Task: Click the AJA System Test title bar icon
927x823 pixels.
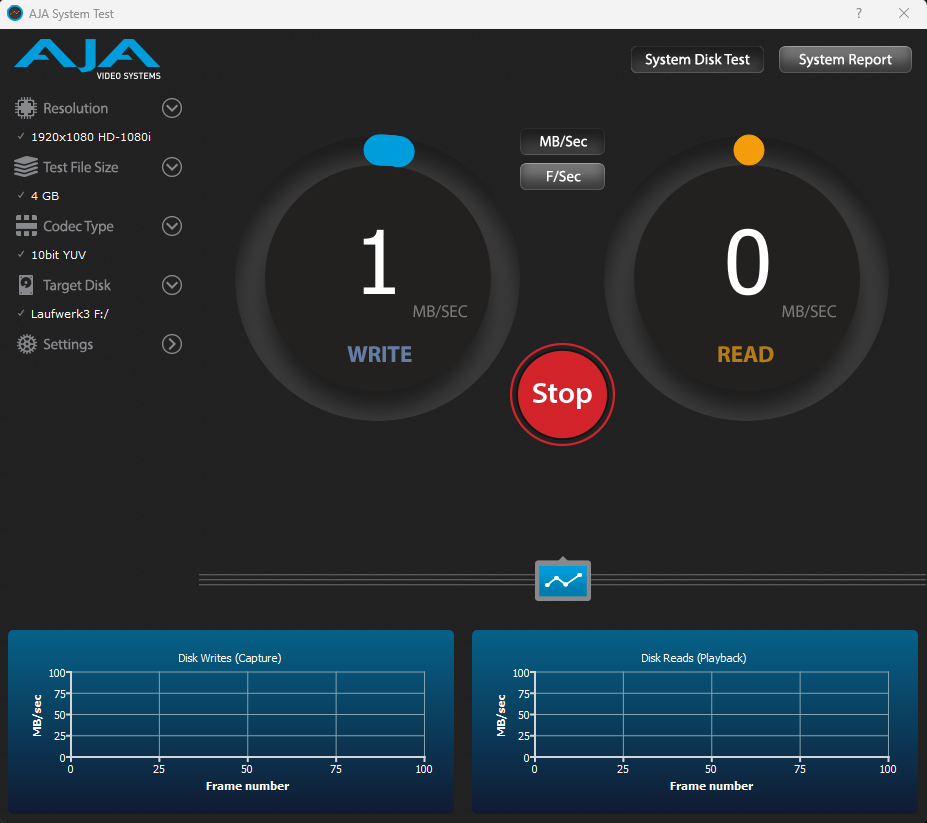Action: [15, 13]
